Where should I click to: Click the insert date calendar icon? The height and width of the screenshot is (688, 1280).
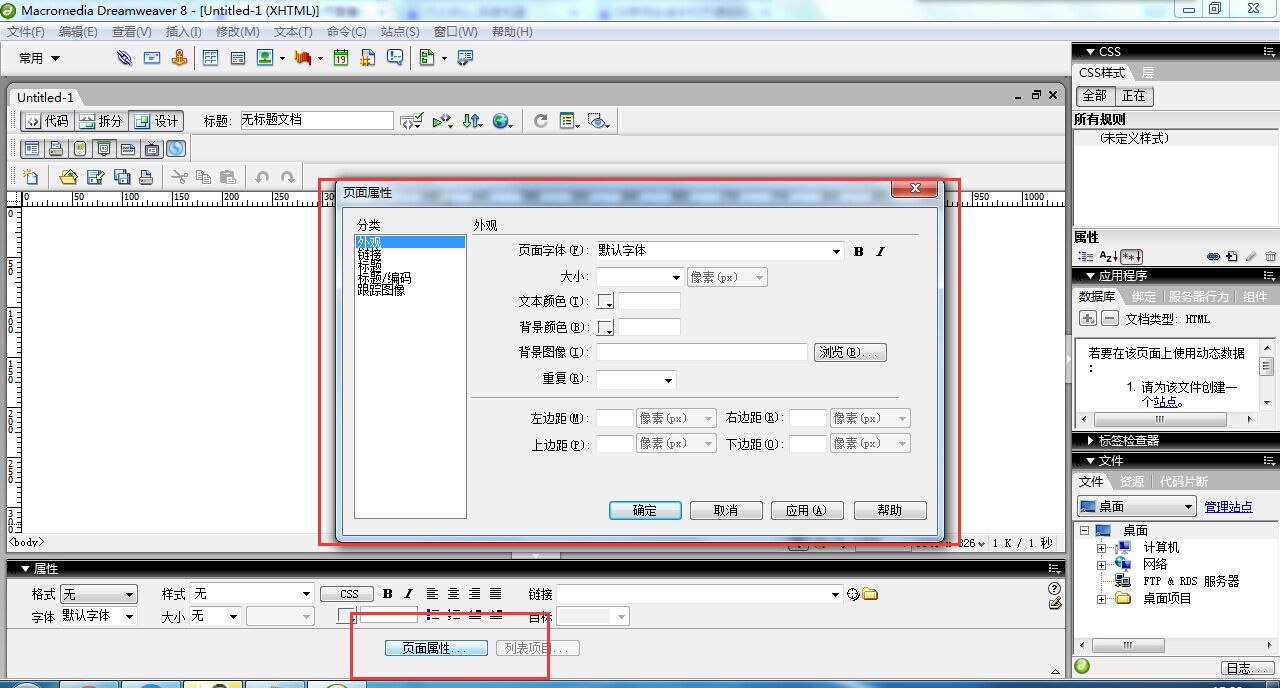pyautogui.click(x=340, y=58)
